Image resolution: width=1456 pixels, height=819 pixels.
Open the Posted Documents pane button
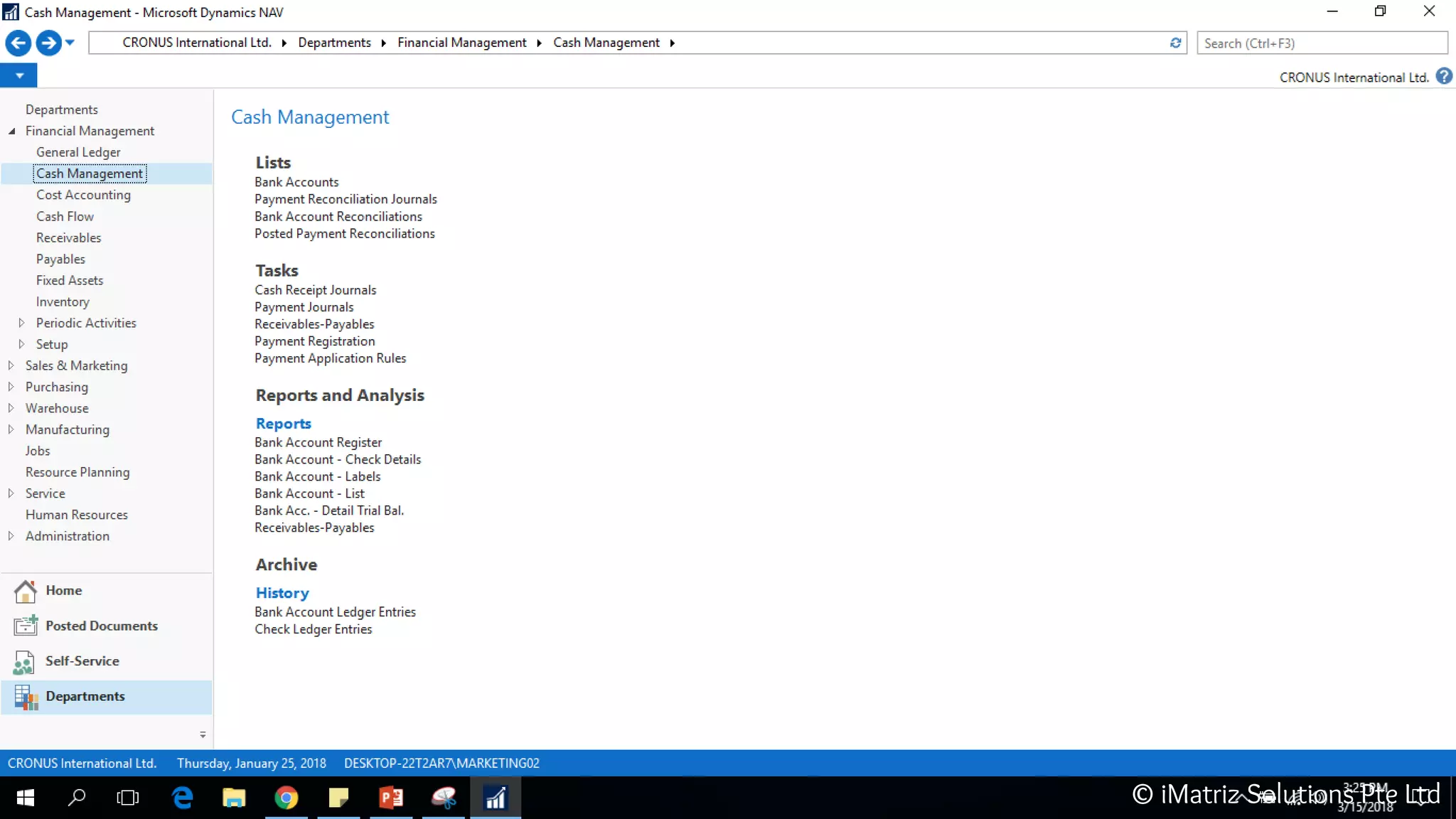101,626
